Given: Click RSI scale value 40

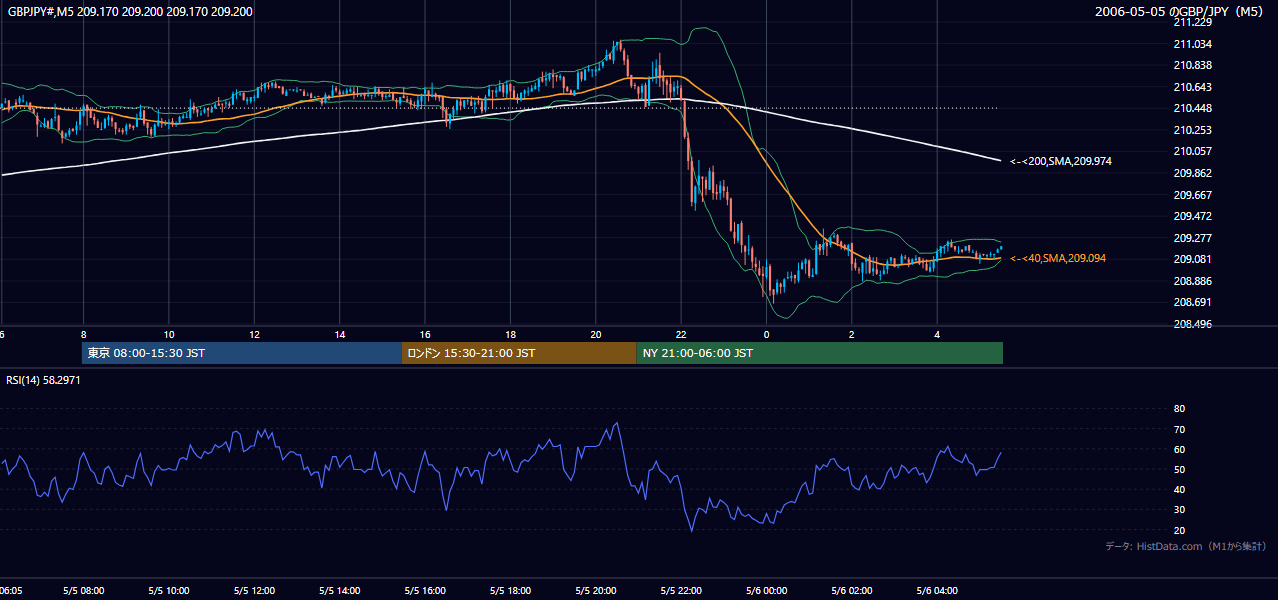Looking at the screenshot, I should [1179, 489].
